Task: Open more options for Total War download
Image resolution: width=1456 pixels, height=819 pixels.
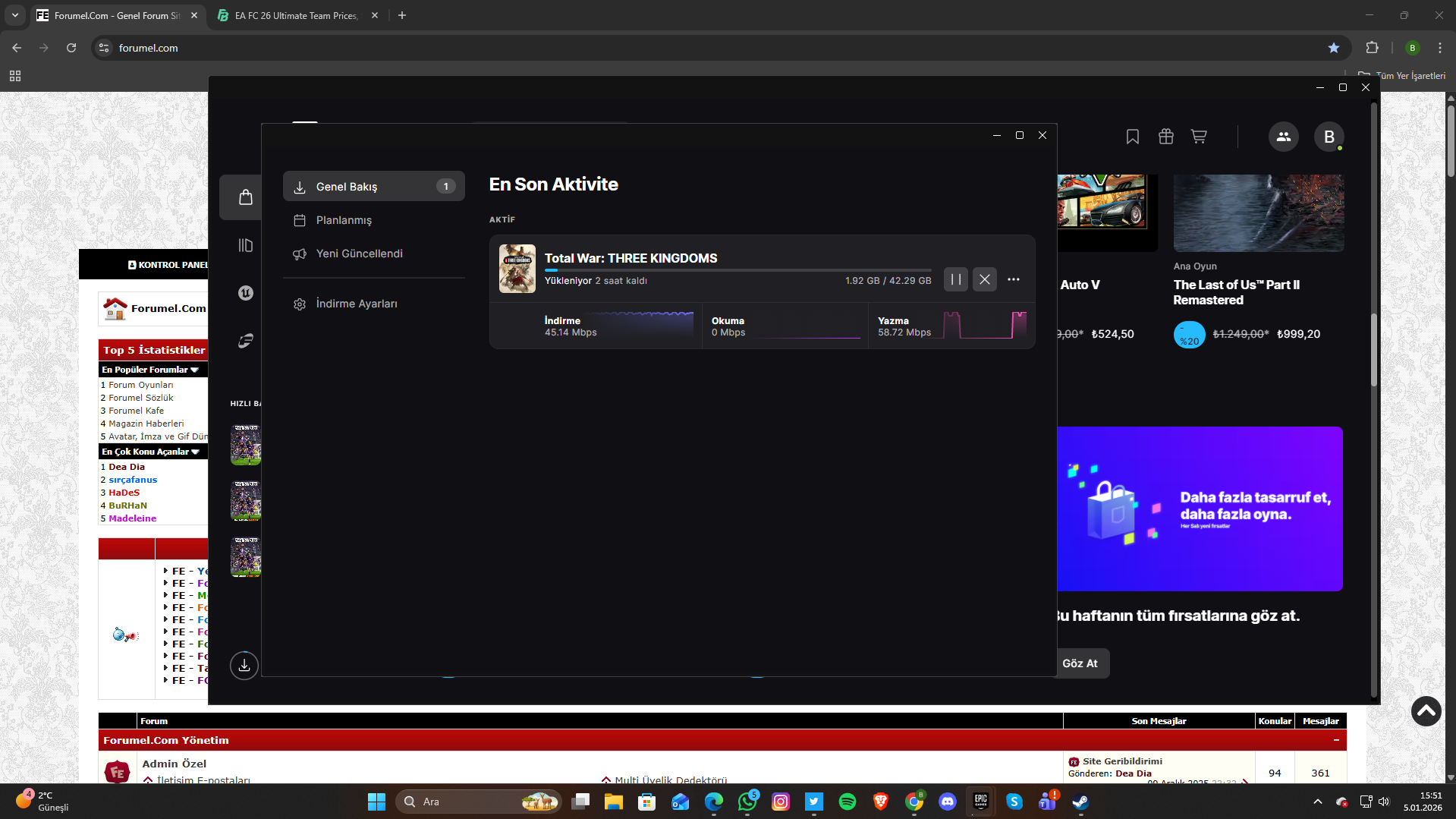Action: point(1014,279)
